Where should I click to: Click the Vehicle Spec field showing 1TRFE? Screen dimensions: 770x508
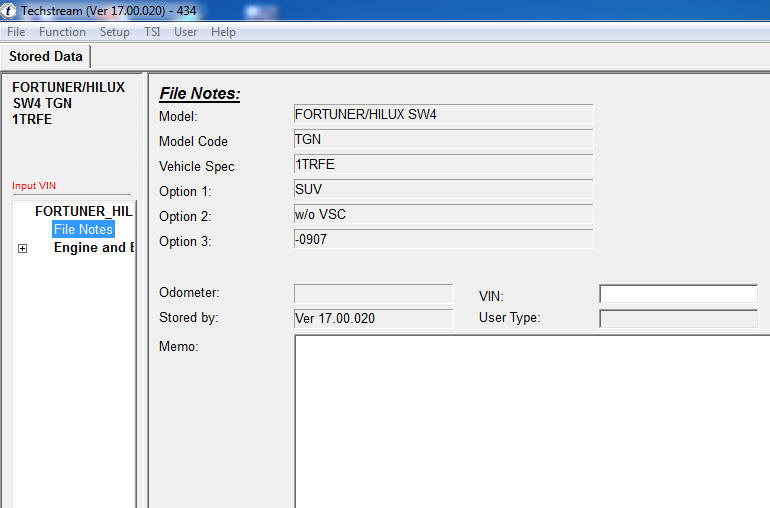(x=443, y=165)
